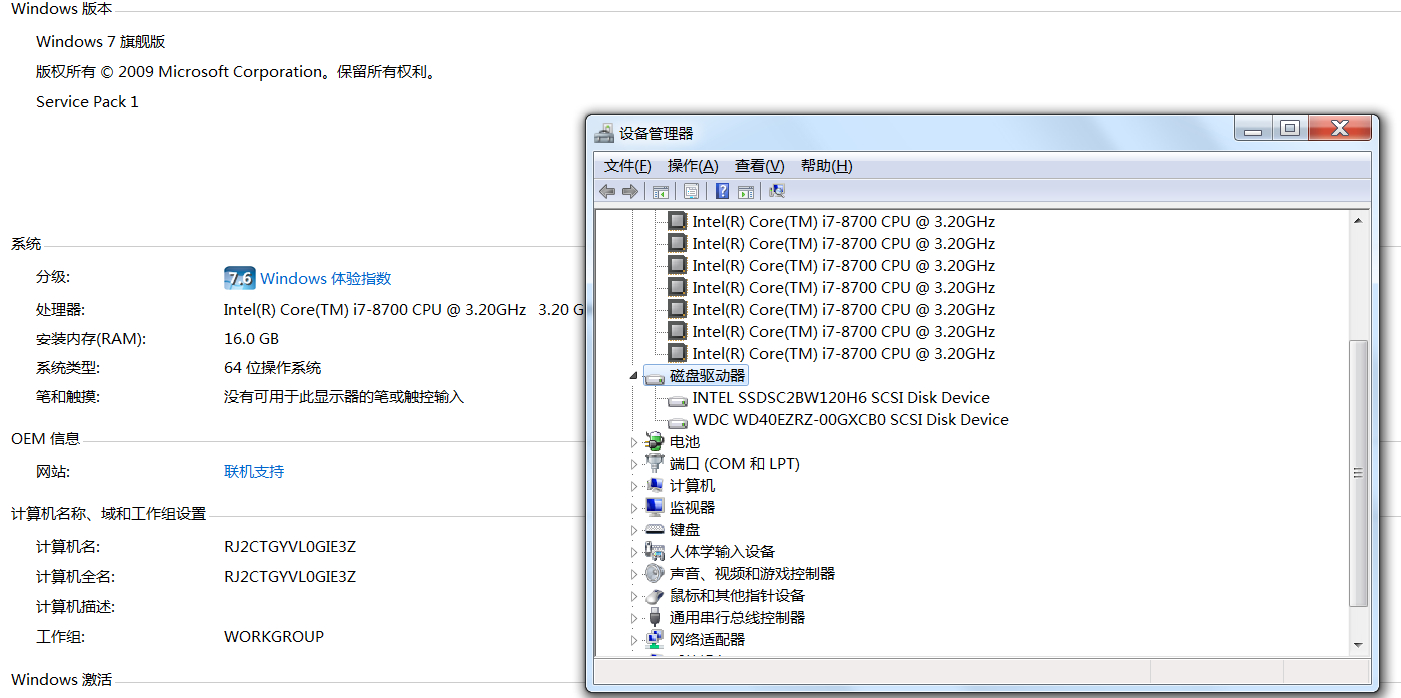
Task: Open the Properties toolbar icon in Device Manager
Action: click(x=691, y=191)
